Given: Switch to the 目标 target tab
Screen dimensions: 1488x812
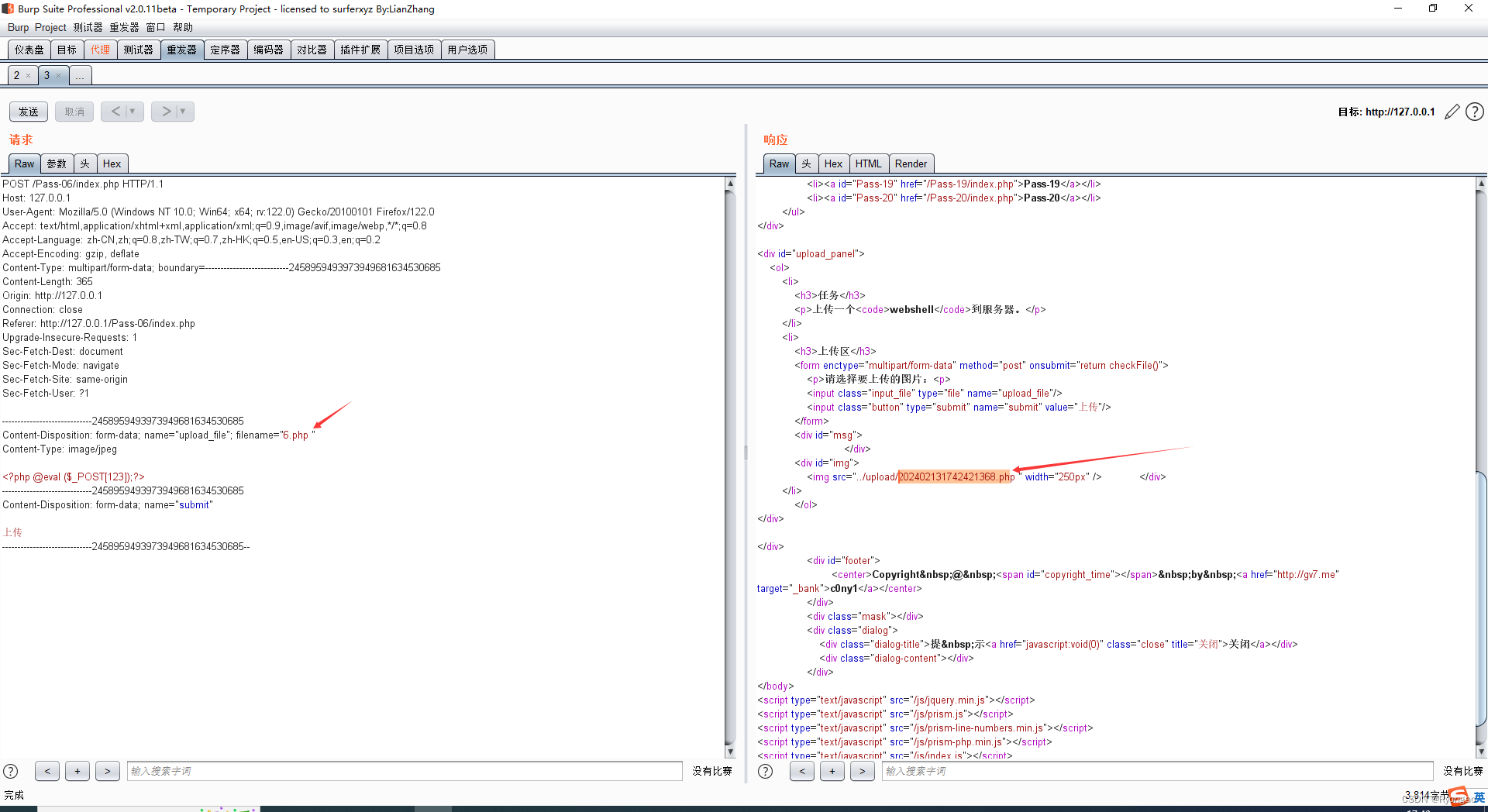Looking at the screenshot, I should (67, 50).
